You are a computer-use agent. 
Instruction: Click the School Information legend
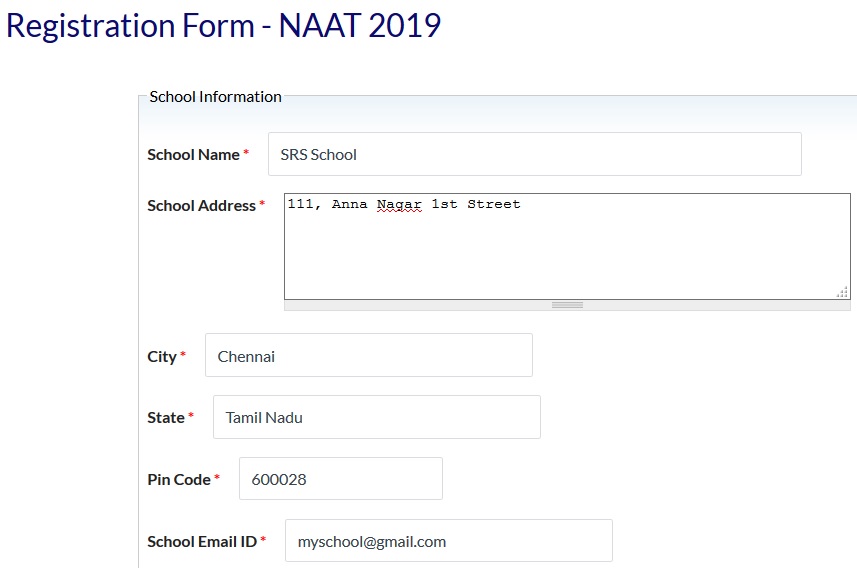coord(215,97)
